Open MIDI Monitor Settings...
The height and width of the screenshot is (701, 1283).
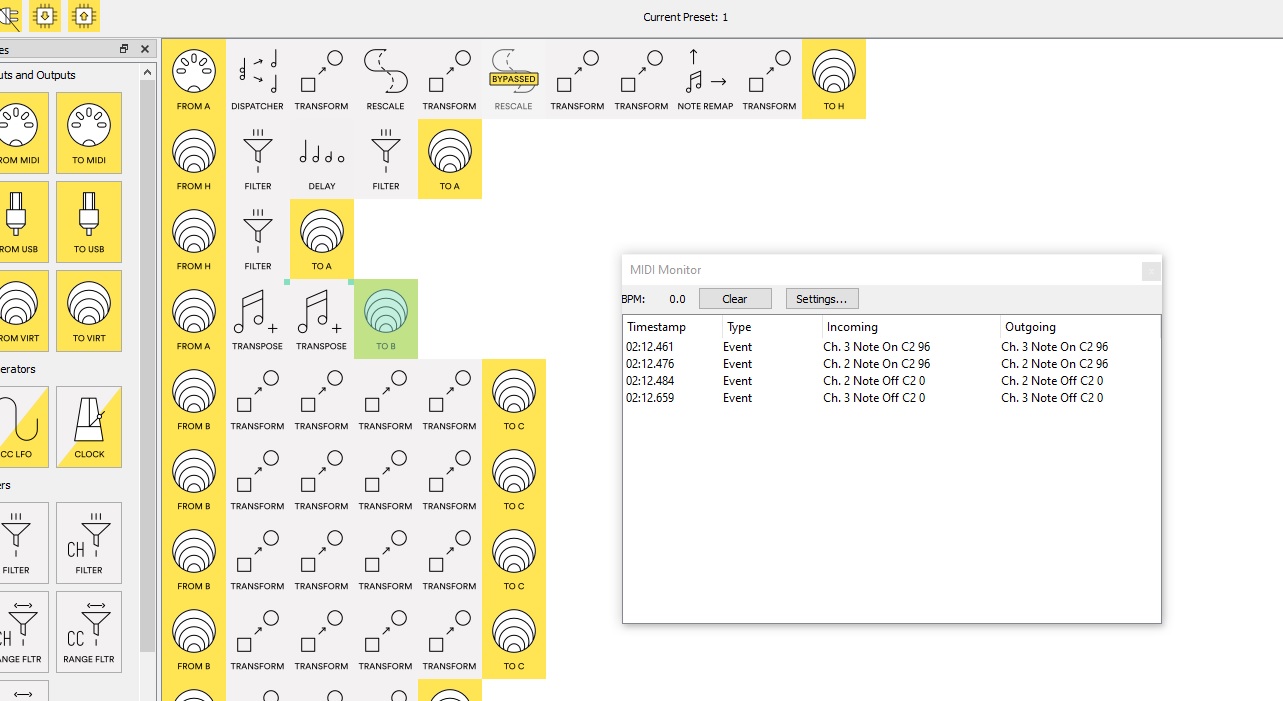(x=822, y=299)
